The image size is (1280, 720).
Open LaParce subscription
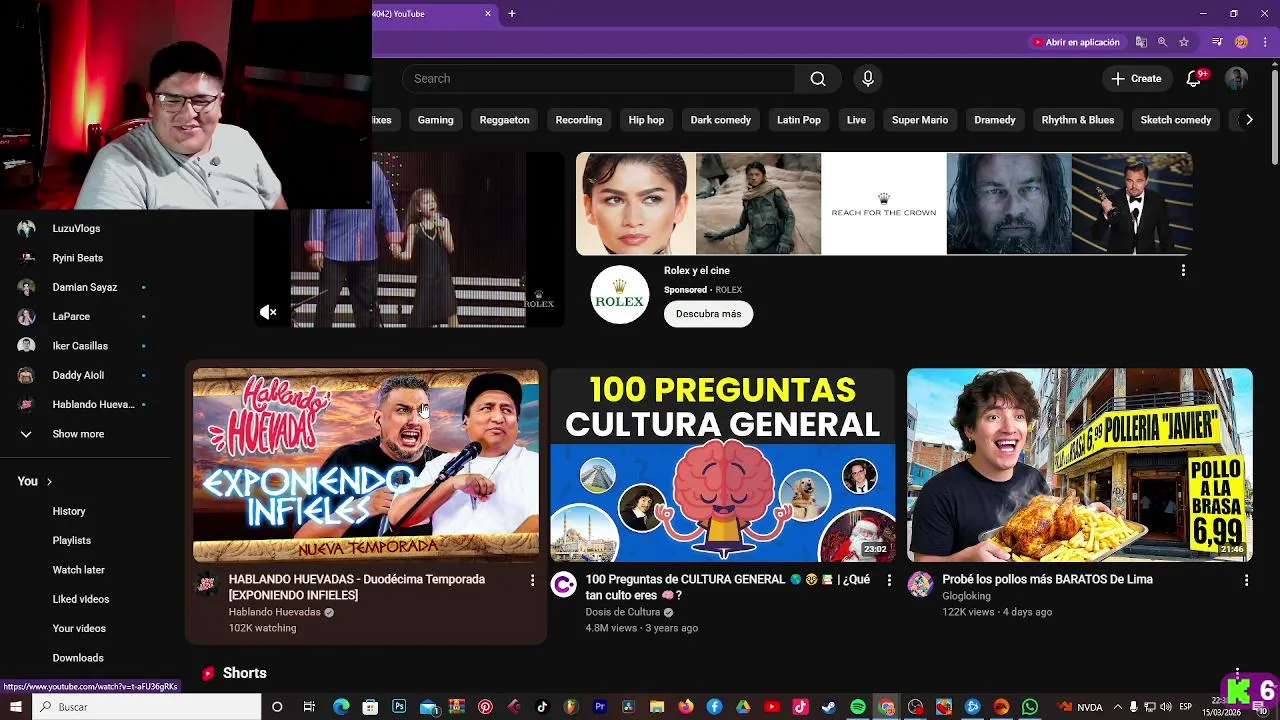point(71,317)
